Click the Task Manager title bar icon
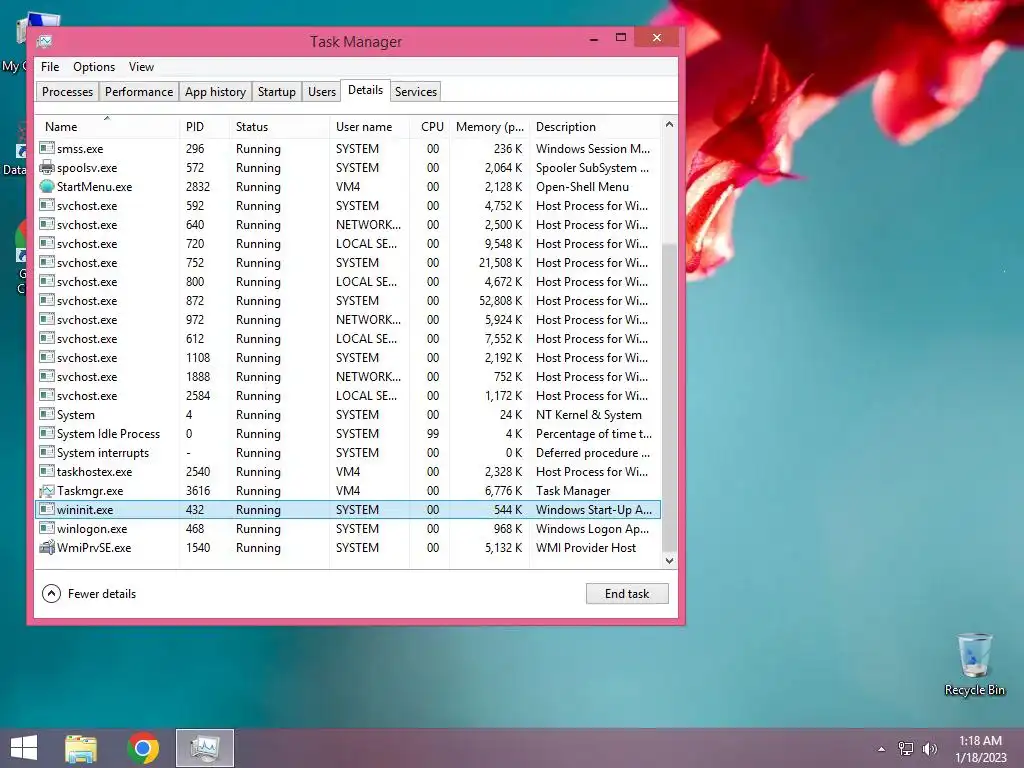1024x768 pixels. [x=44, y=42]
